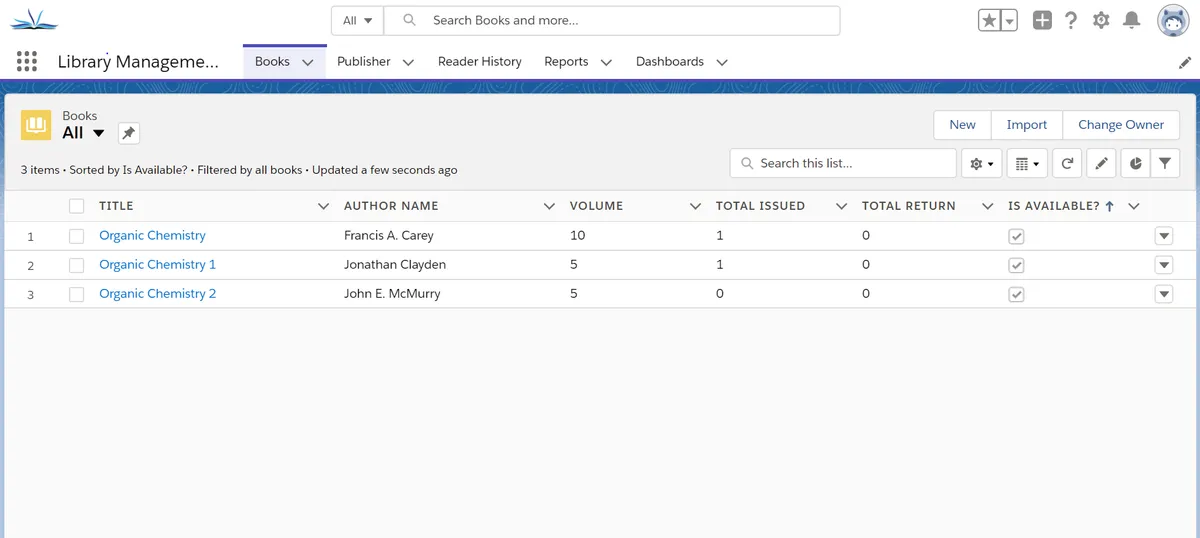Viewport: 1200px width, 538px height.
Task: Open Author Name column actions chevron
Action: pos(549,206)
